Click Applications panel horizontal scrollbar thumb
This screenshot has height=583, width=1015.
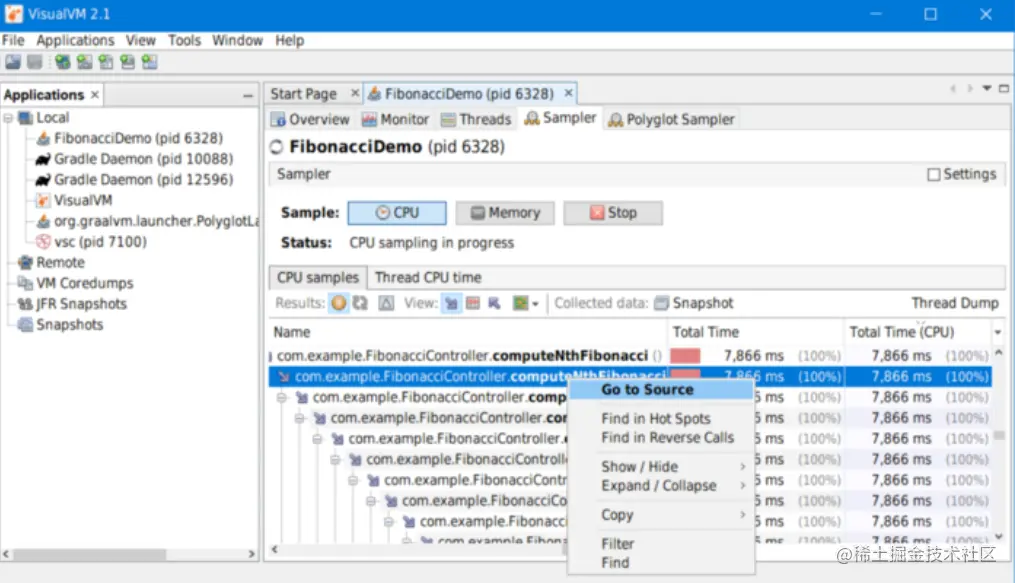[x=89, y=555]
